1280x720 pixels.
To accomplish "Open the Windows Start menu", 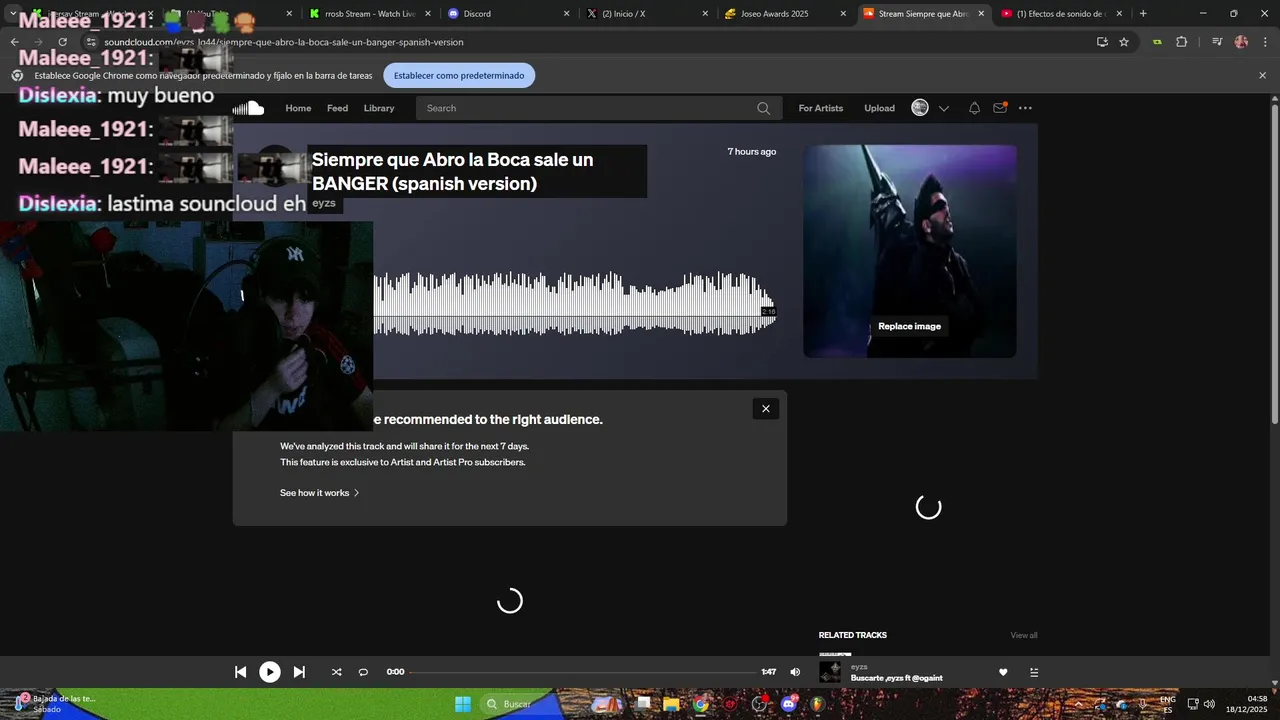I will pos(463,704).
